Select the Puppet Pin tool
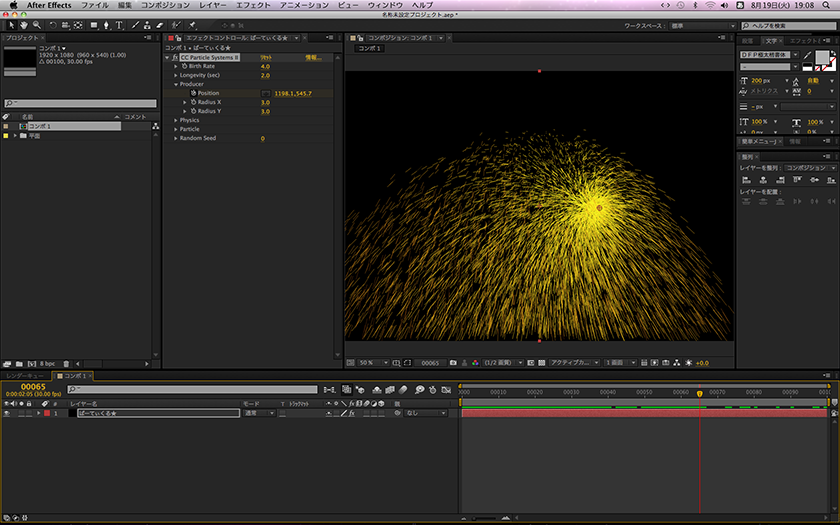840x525 pixels. tap(191, 24)
